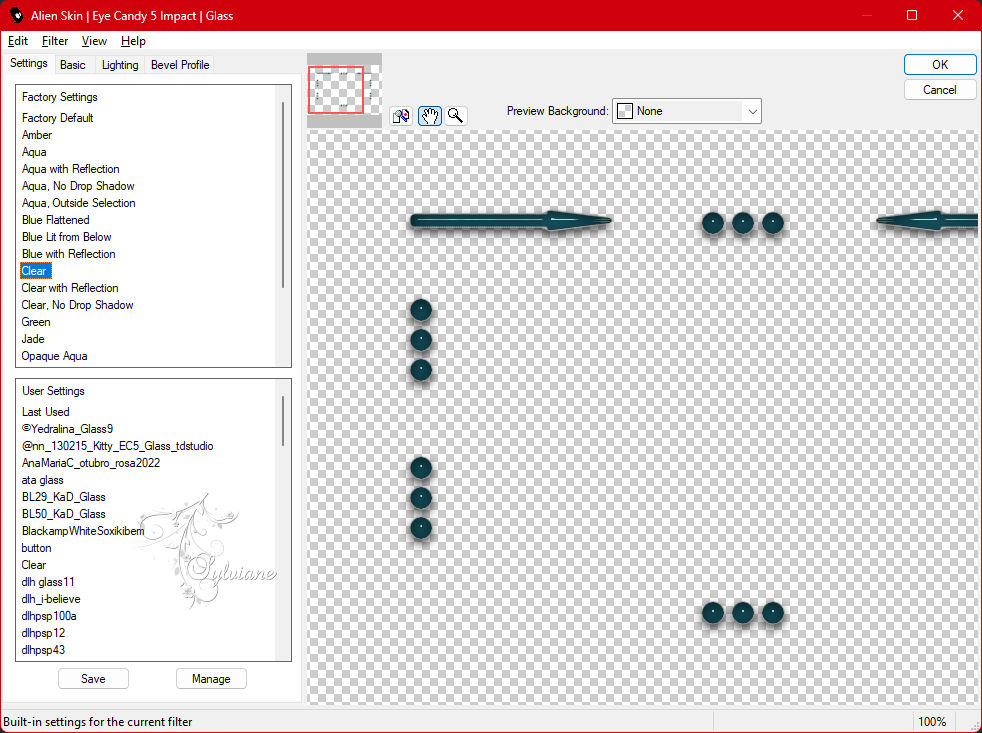Choose the AnaMariaC_otubro_rosa2022 preset
Image resolution: width=982 pixels, height=733 pixels.
point(91,462)
